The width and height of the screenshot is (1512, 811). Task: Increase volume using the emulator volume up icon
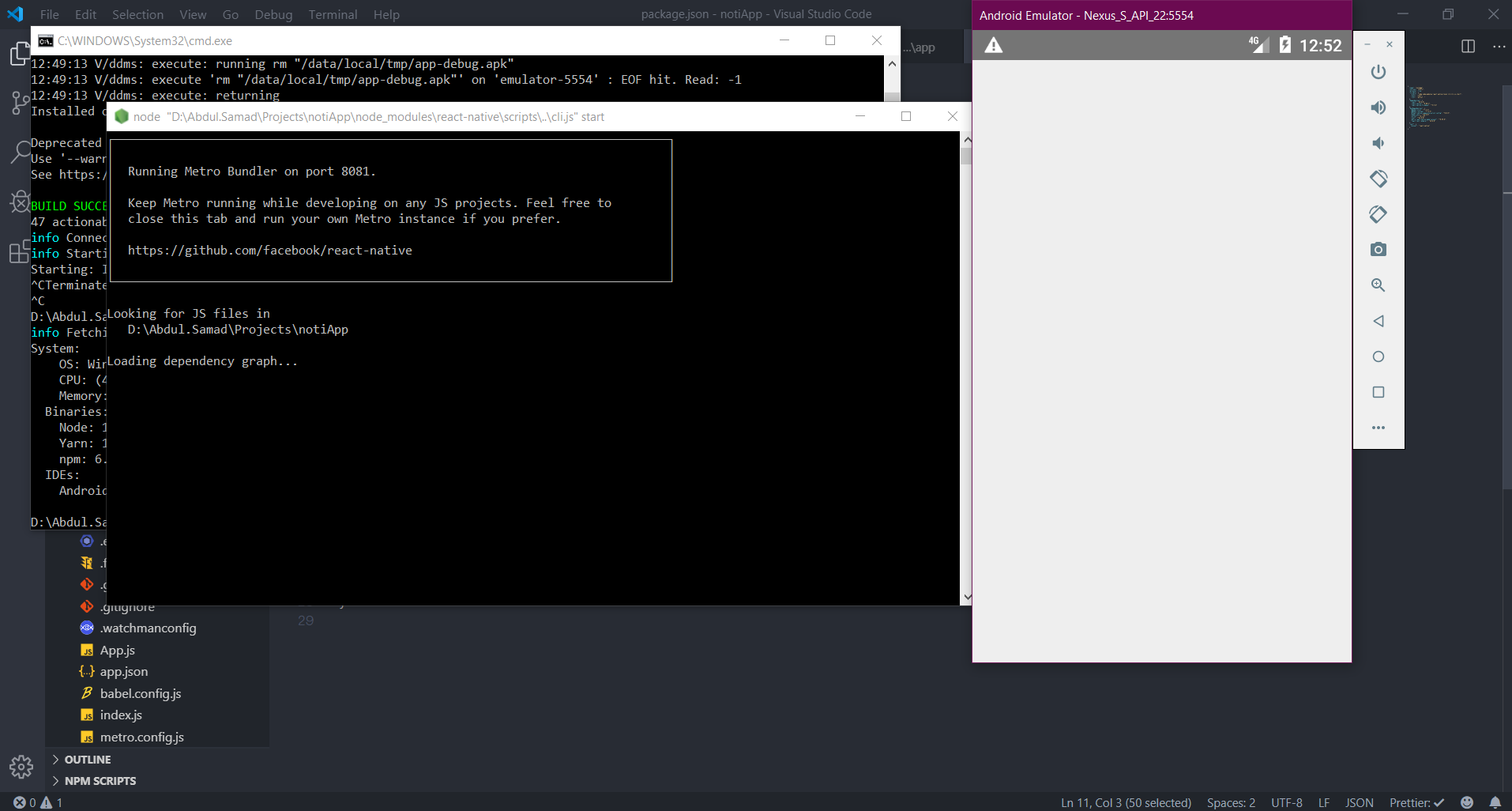(x=1379, y=107)
